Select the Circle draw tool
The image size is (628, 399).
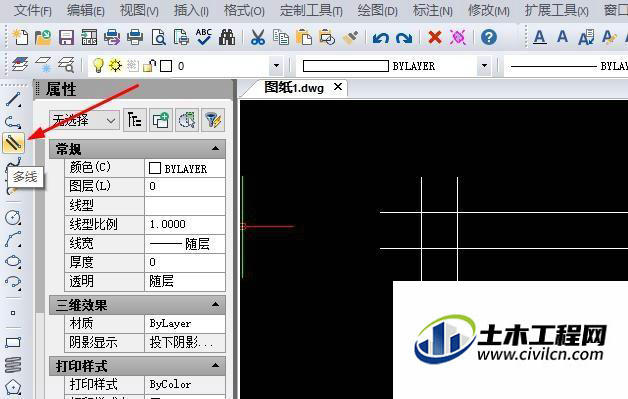click(13, 218)
